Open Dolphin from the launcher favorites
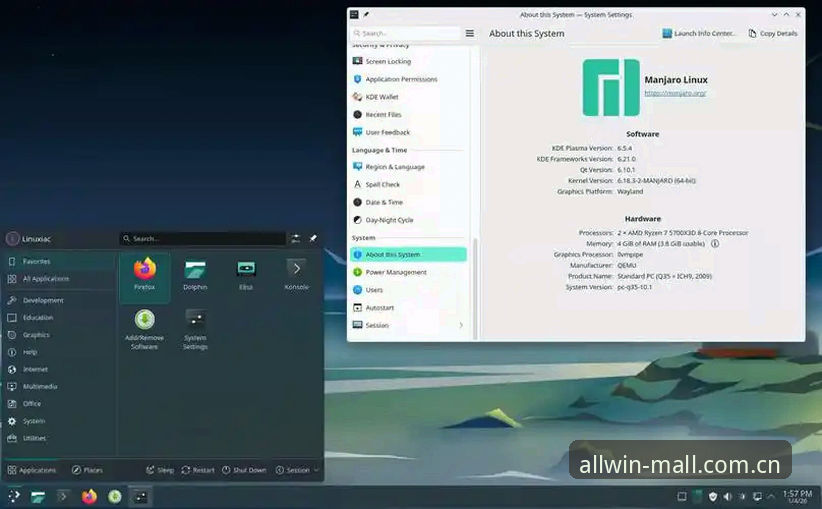The height and width of the screenshot is (509, 822). [x=195, y=277]
